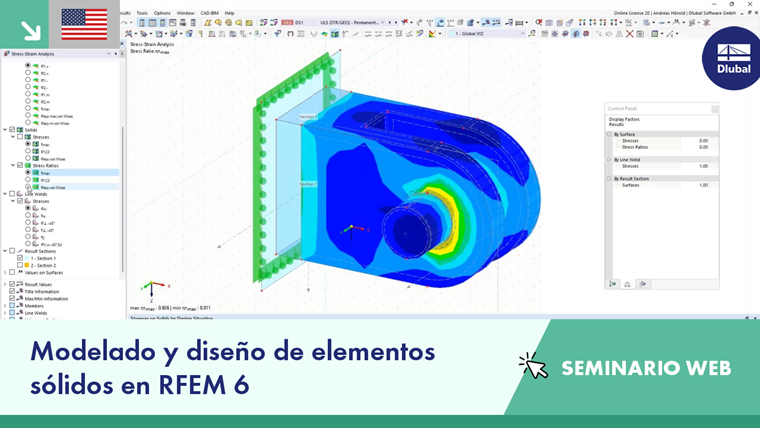Expand the Members node
Image resolution: width=760 pixels, height=428 pixels.
click(5, 306)
